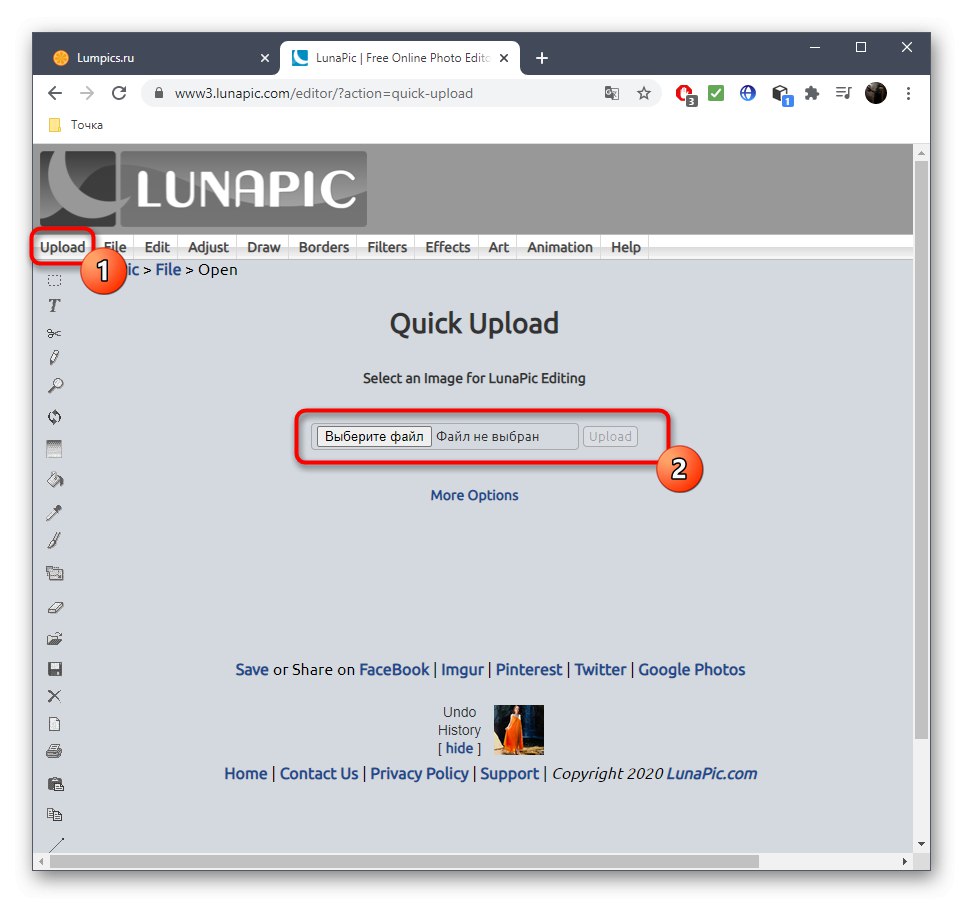Select the Pencil tool
The height and width of the screenshot is (903, 963).
click(54, 358)
